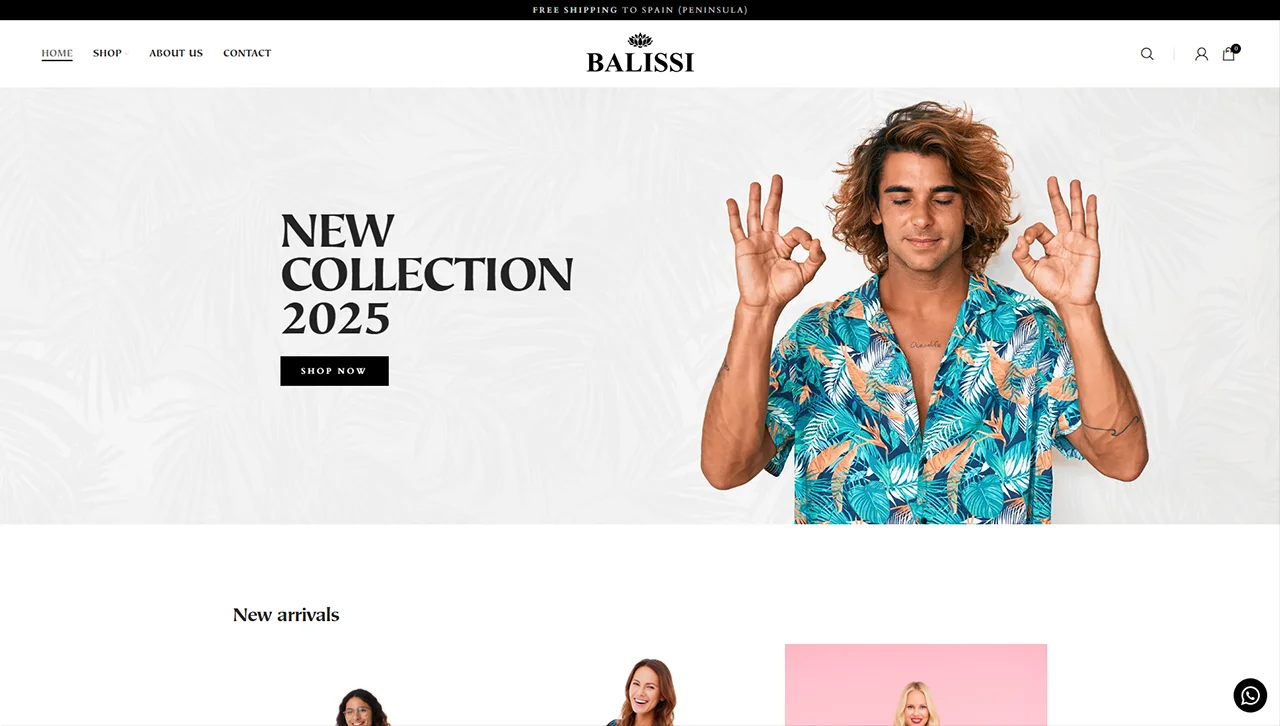Click the hero image of the man in tropical shirt
This screenshot has height=726, width=1280.
tap(923, 312)
